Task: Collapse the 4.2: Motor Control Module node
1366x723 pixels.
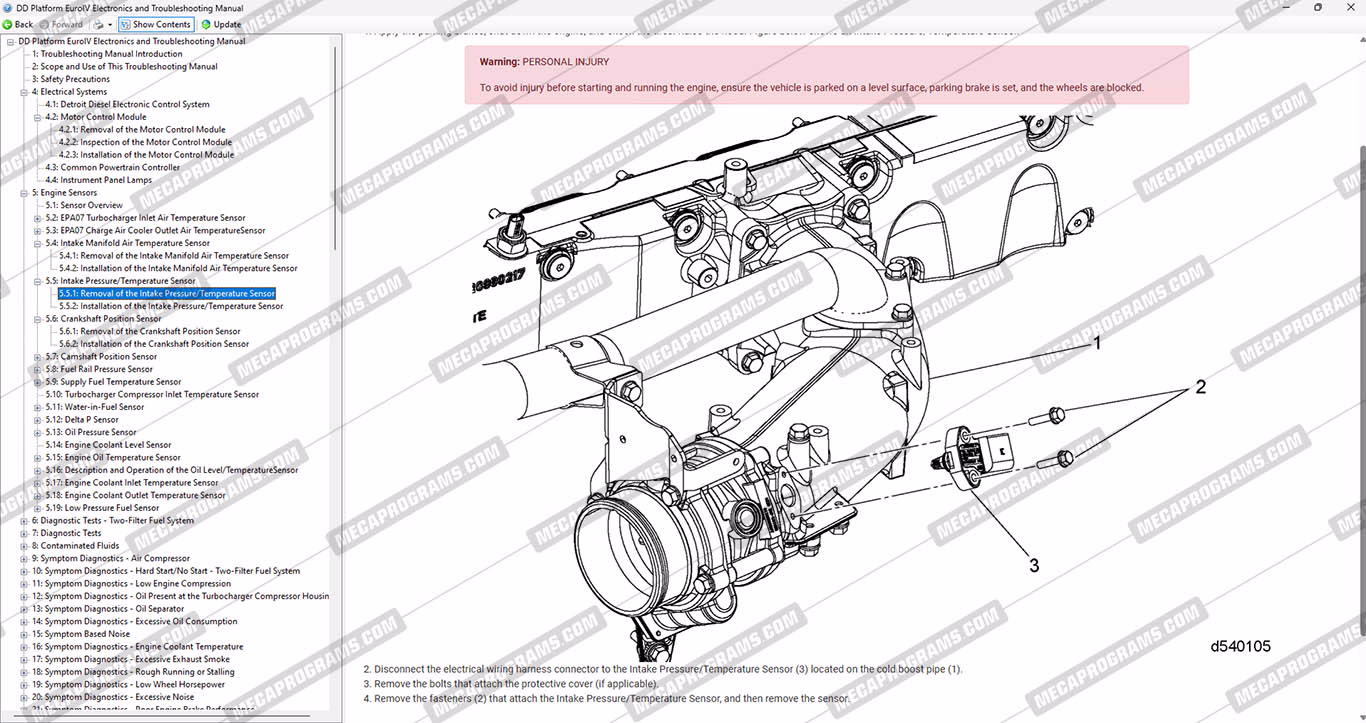Action: pyautogui.click(x=38, y=117)
